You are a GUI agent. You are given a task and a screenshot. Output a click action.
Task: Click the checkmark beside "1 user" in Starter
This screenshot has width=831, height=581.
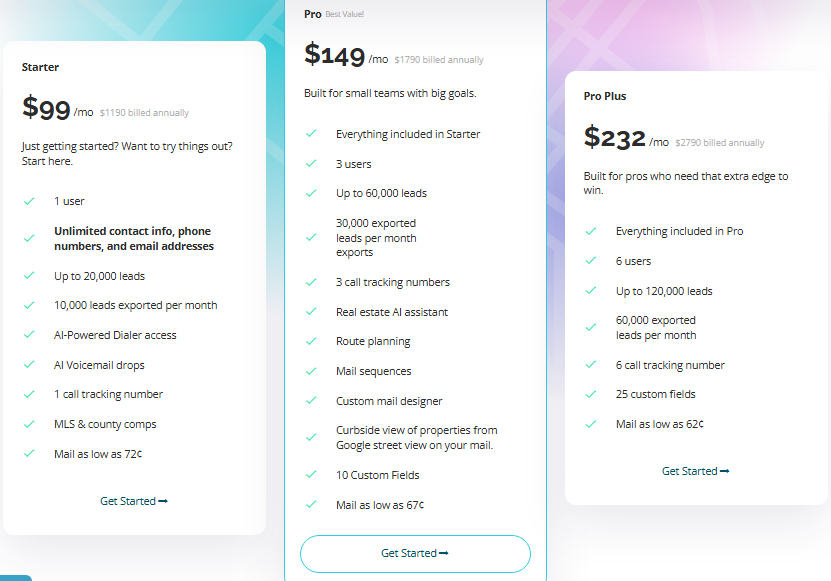coord(28,201)
